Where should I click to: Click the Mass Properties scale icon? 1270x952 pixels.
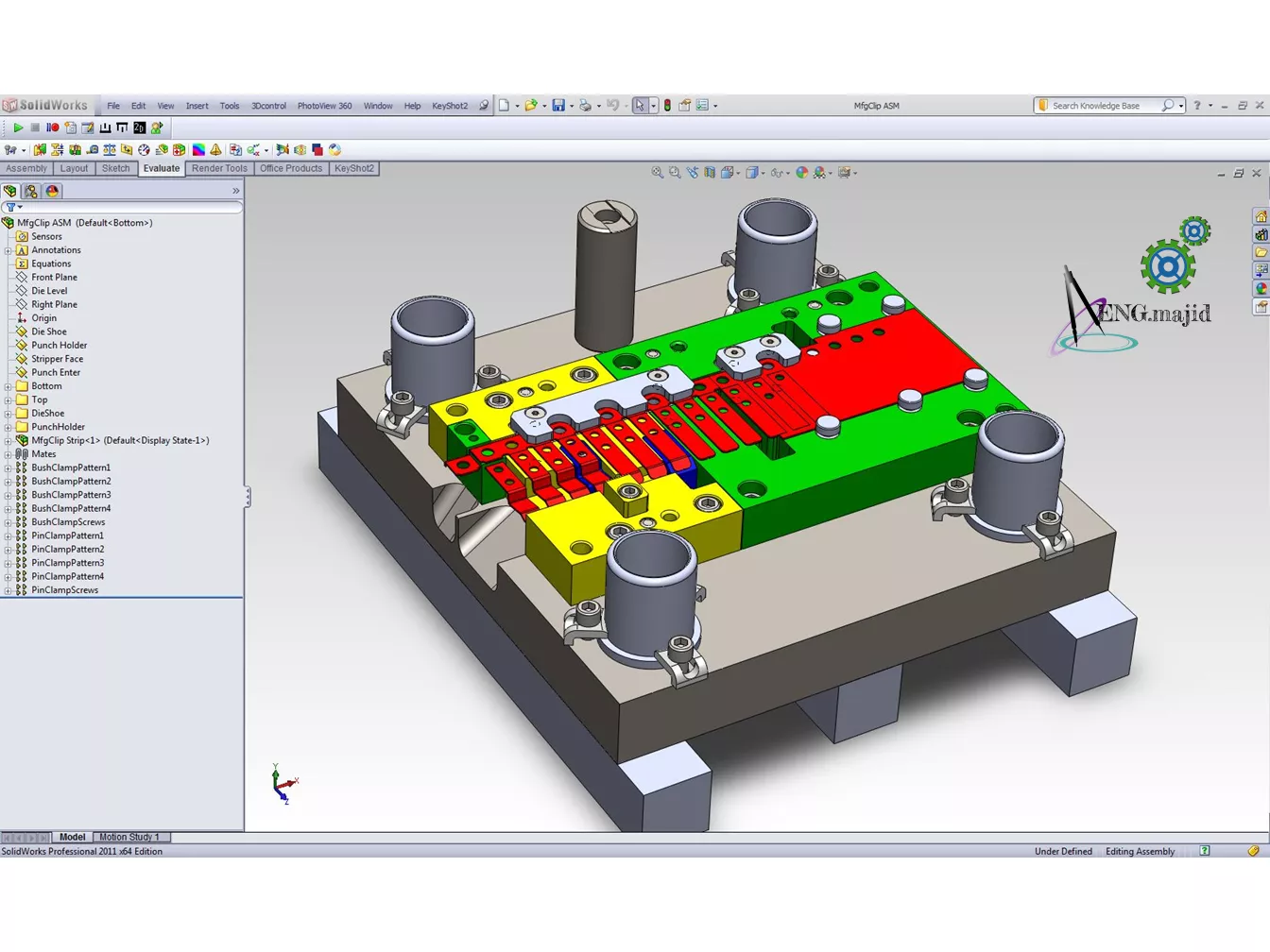(110, 150)
